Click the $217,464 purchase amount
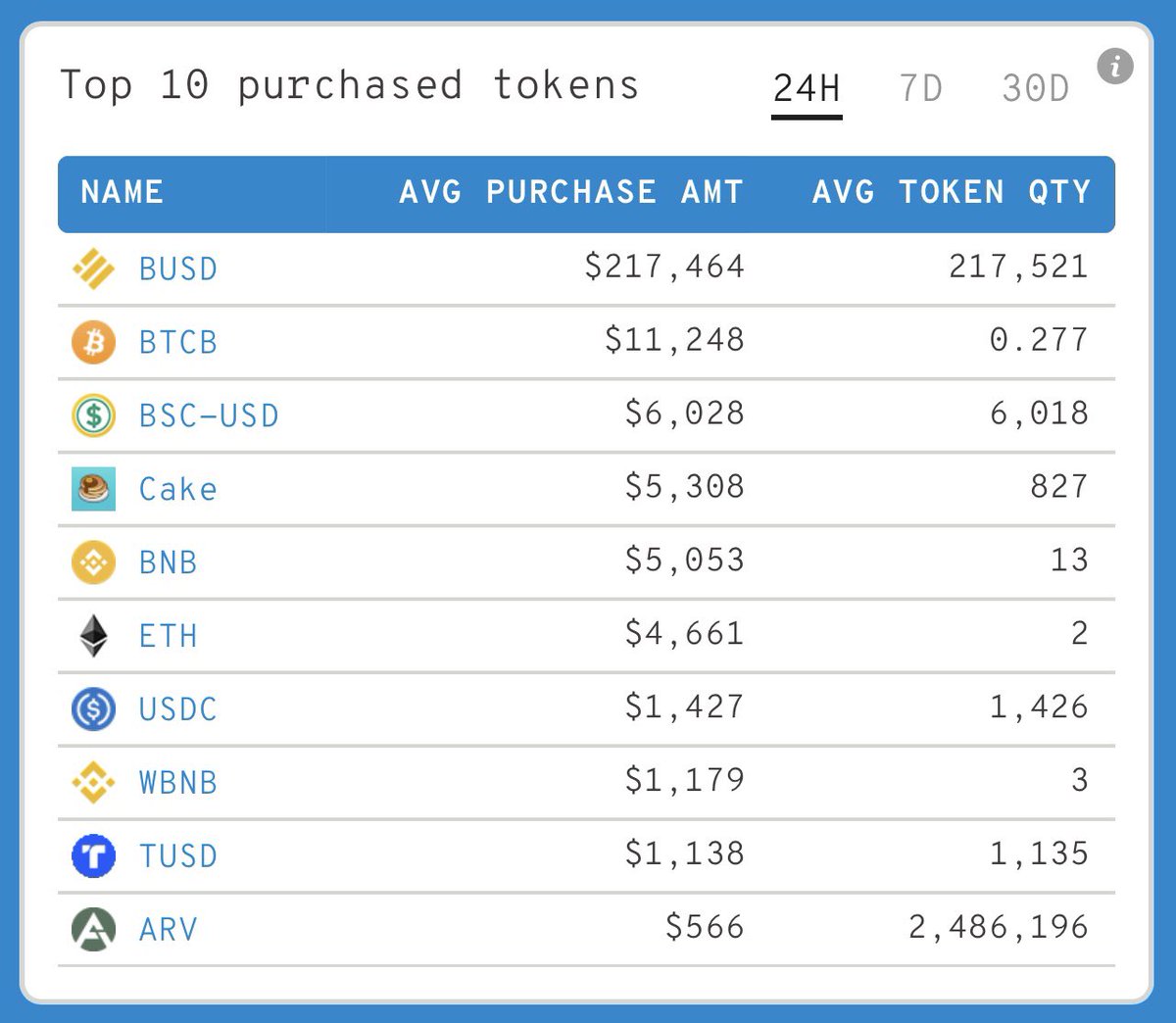The height and width of the screenshot is (1023, 1176). (x=664, y=267)
